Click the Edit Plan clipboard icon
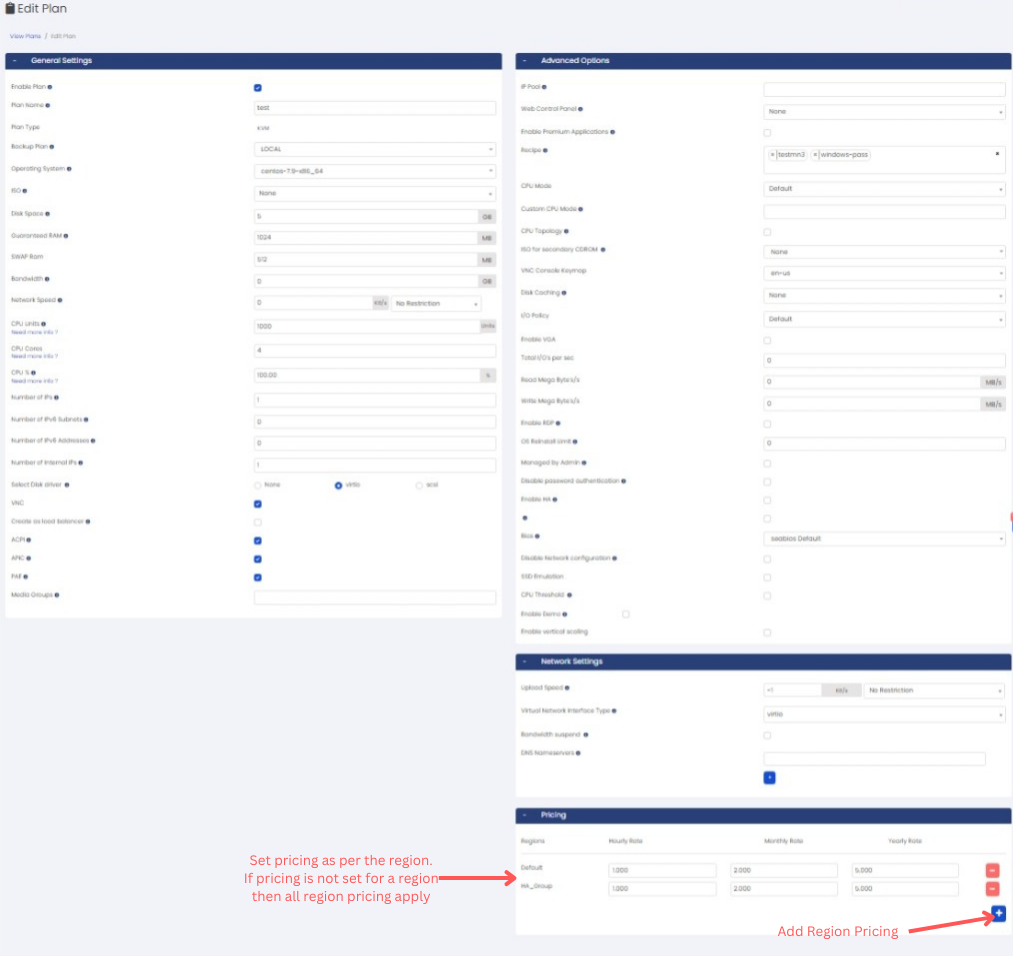 [x=12, y=8]
